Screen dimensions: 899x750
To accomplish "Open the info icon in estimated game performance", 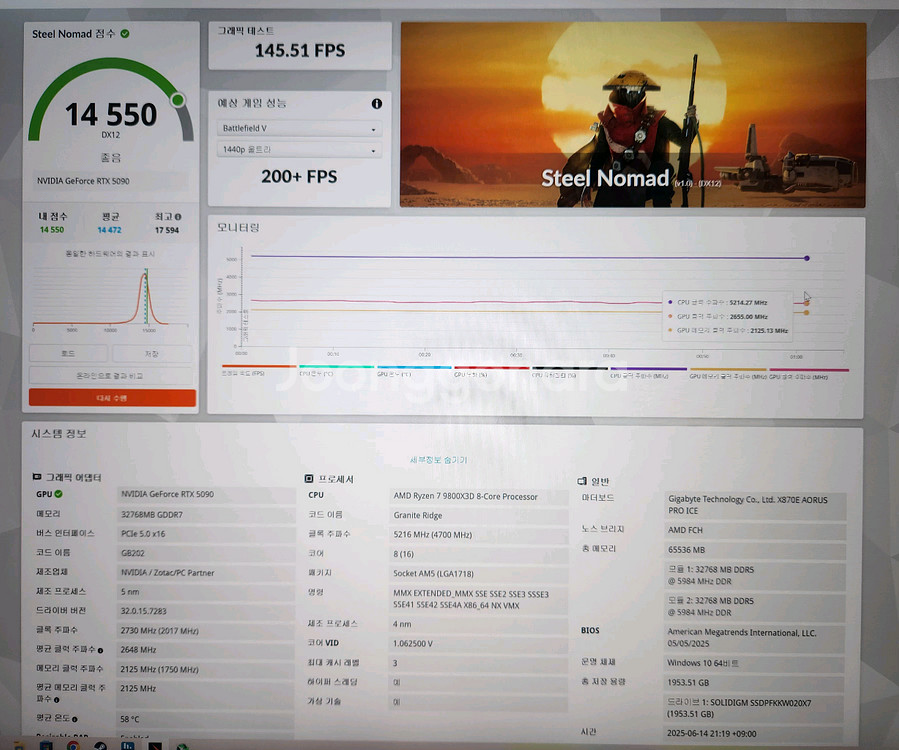I will click(377, 104).
